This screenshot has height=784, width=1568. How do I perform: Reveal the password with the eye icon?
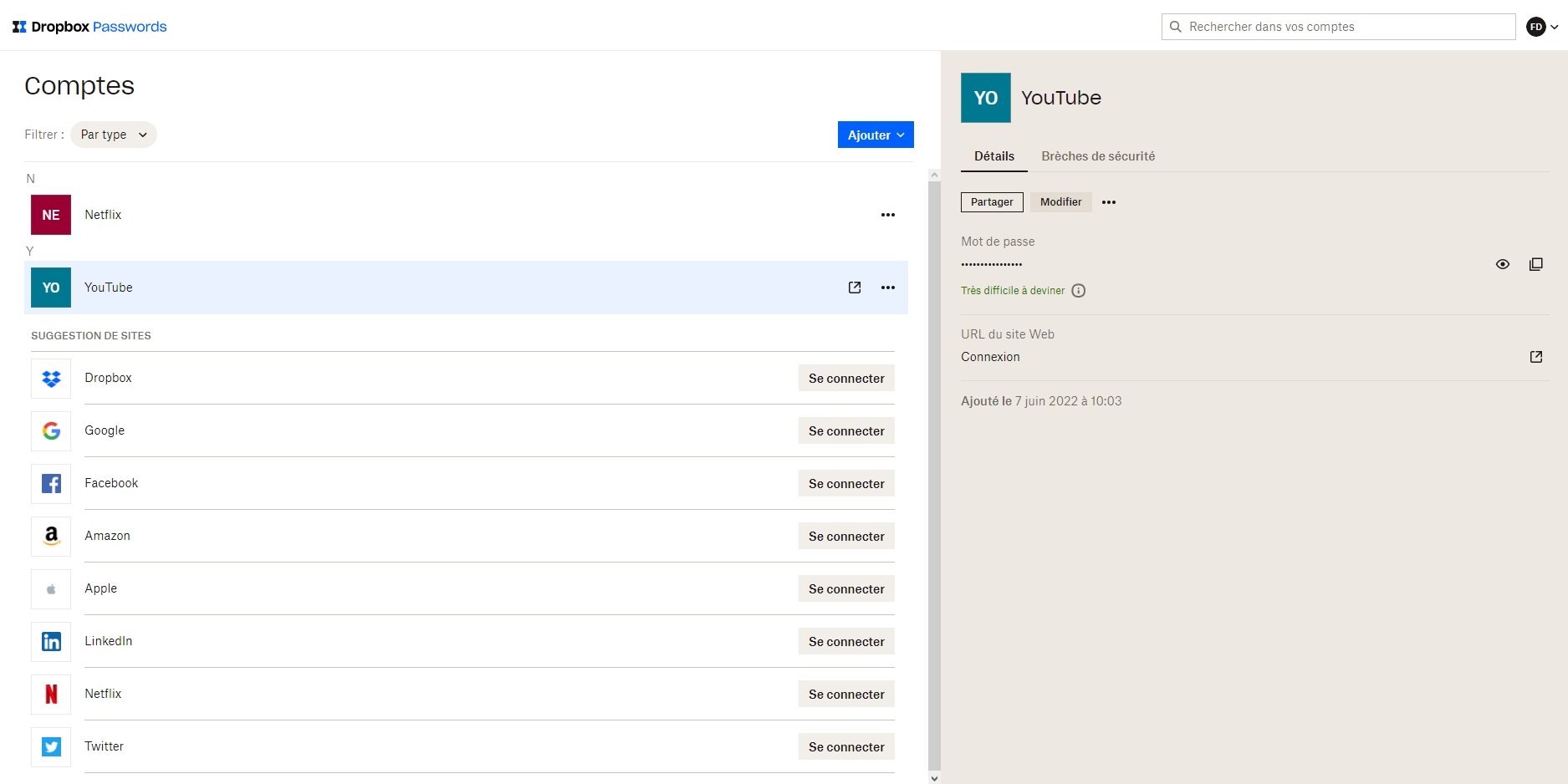tap(1502, 263)
